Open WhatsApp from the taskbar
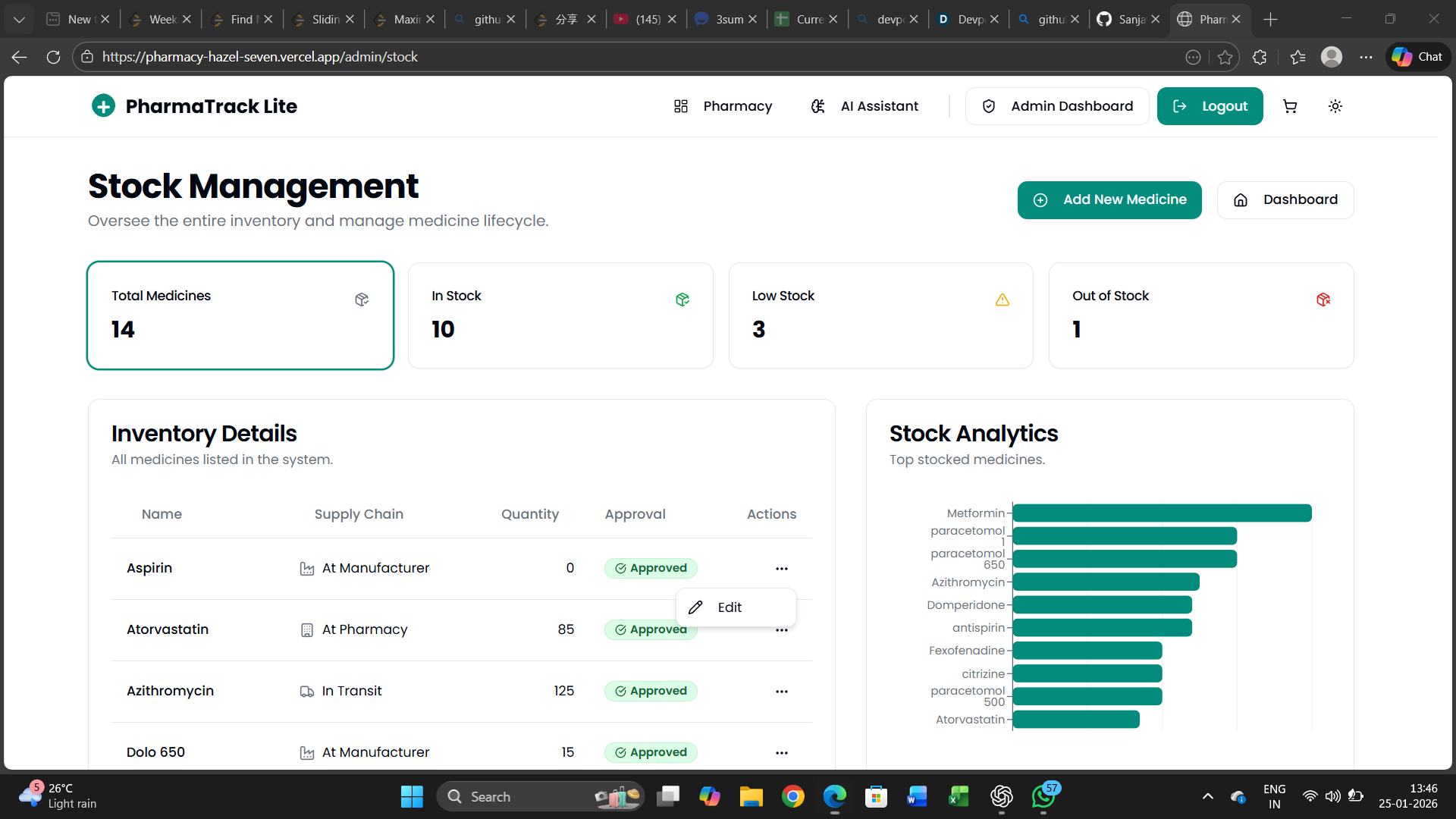The image size is (1456, 819). pos(1043,797)
